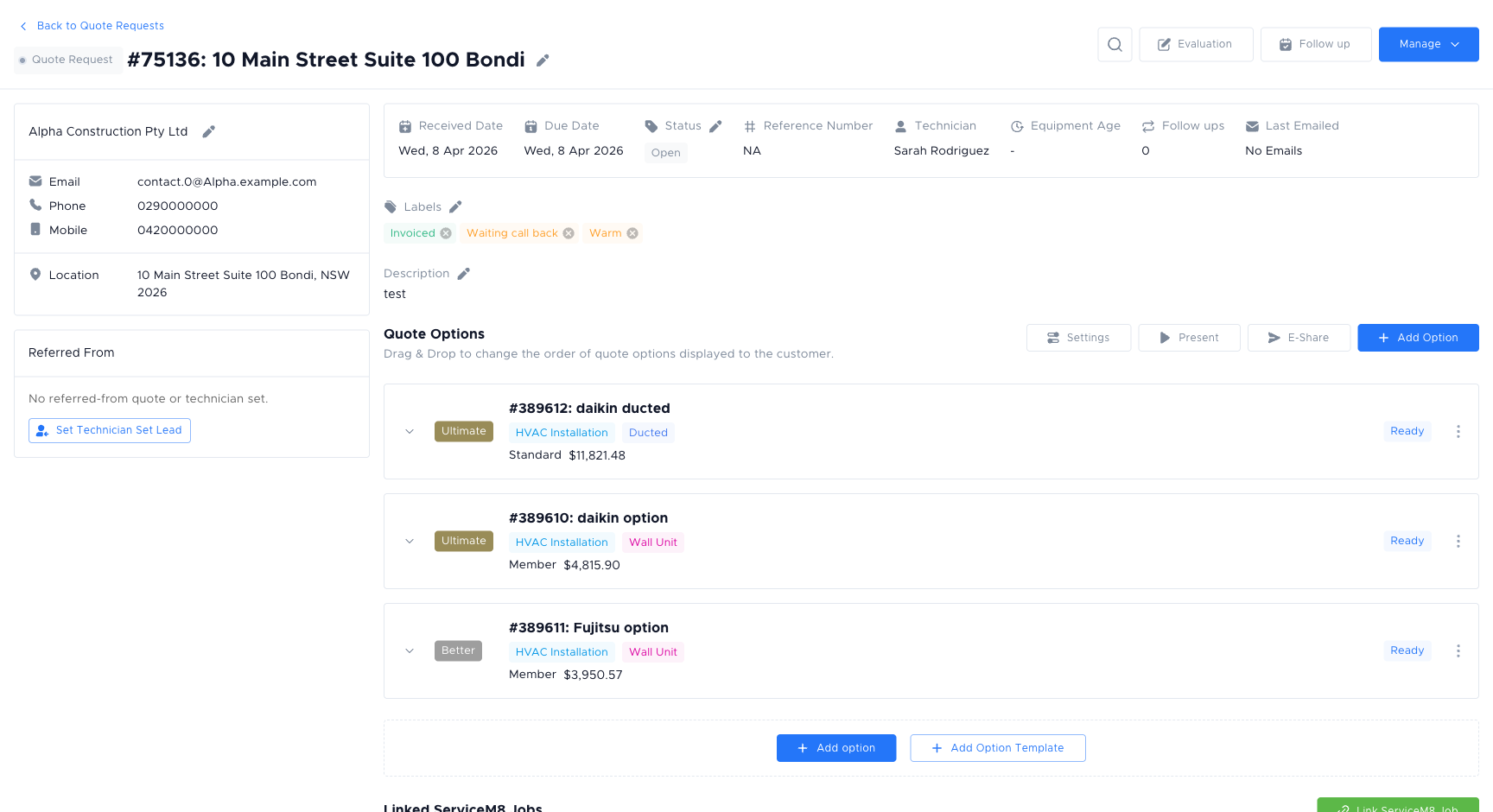Click the Technician person icon

(x=900, y=126)
